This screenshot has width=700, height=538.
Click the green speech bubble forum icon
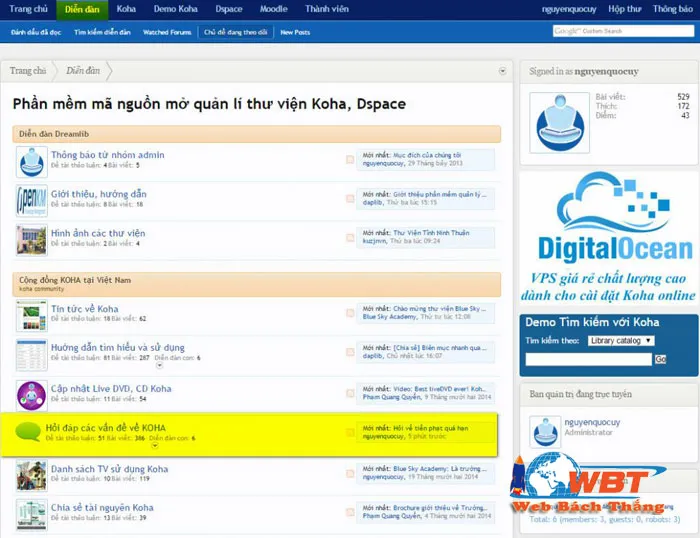click(29, 432)
